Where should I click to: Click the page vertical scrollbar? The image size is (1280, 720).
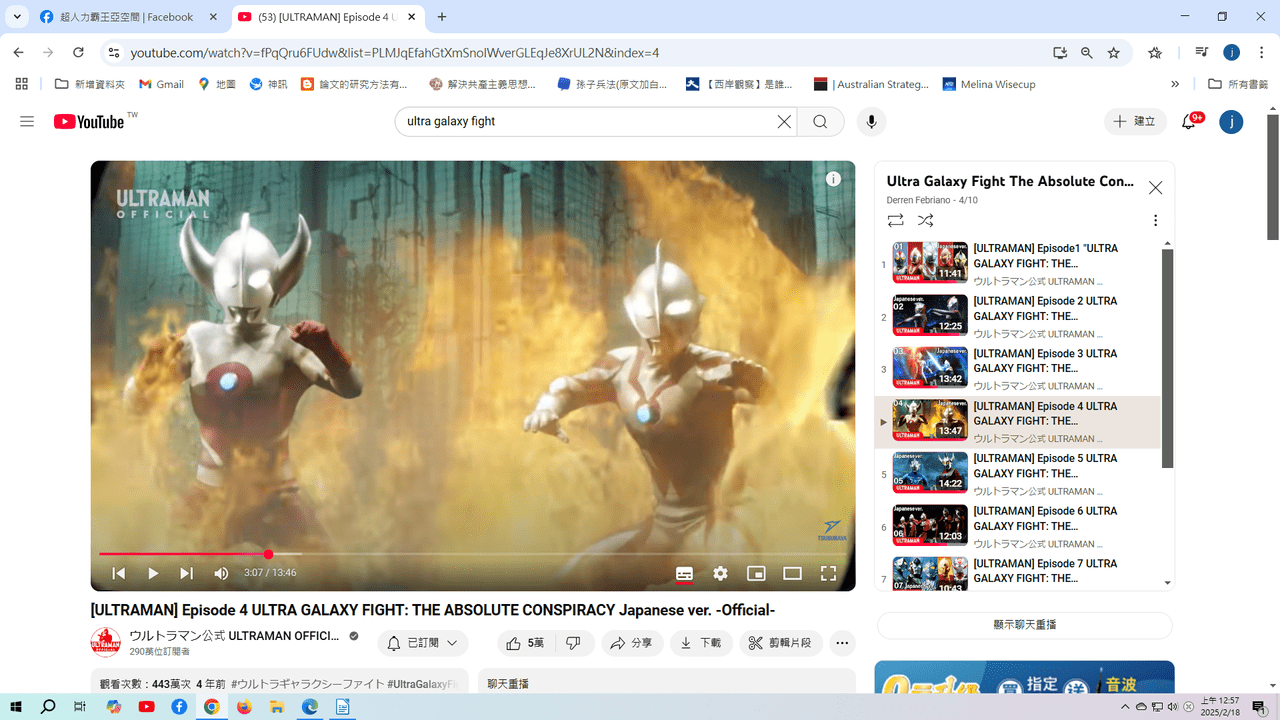click(x=1273, y=177)
